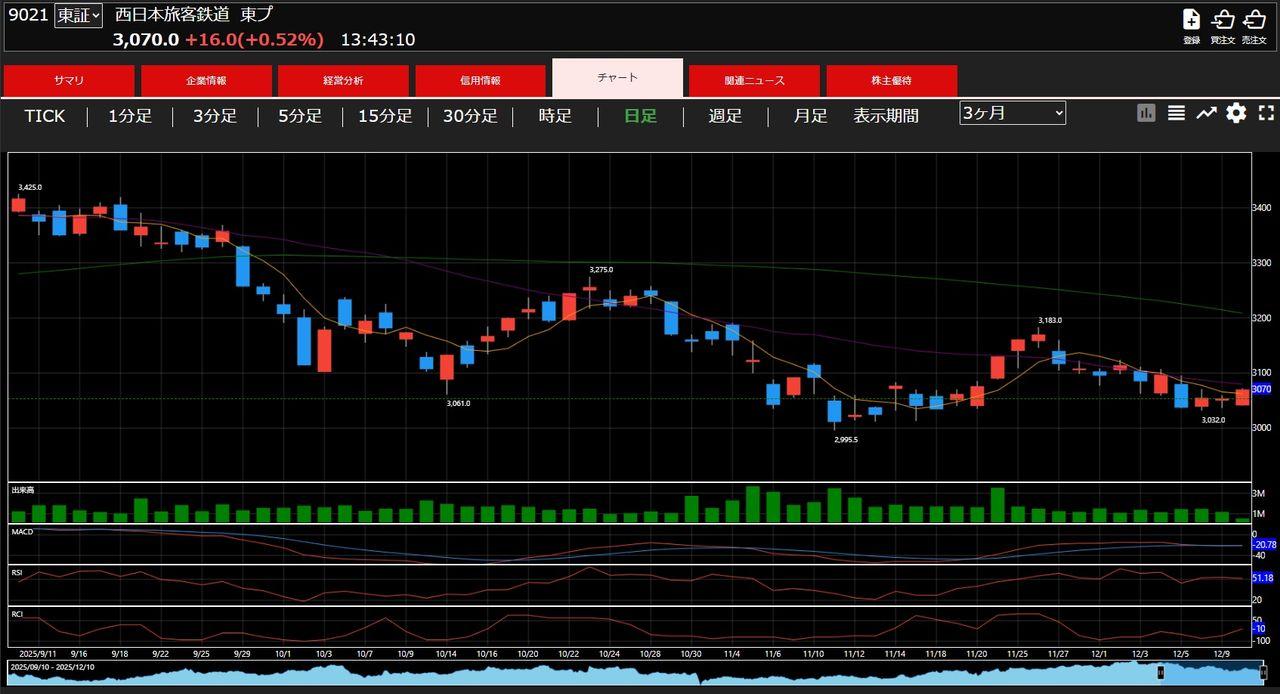Go to the 株主優待 tab
Viewport: 1280px width, 694px height.
pyautogui.click(x=891, y=81)
